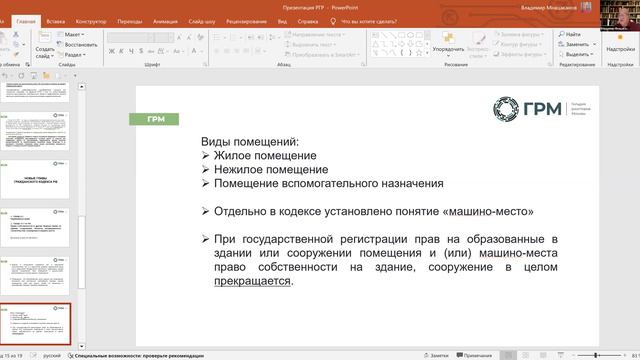This screenshot has width=640, height=360.
Task: Click the folder icon in quick access
Action: pyautogui.click(x=46, y=76)
